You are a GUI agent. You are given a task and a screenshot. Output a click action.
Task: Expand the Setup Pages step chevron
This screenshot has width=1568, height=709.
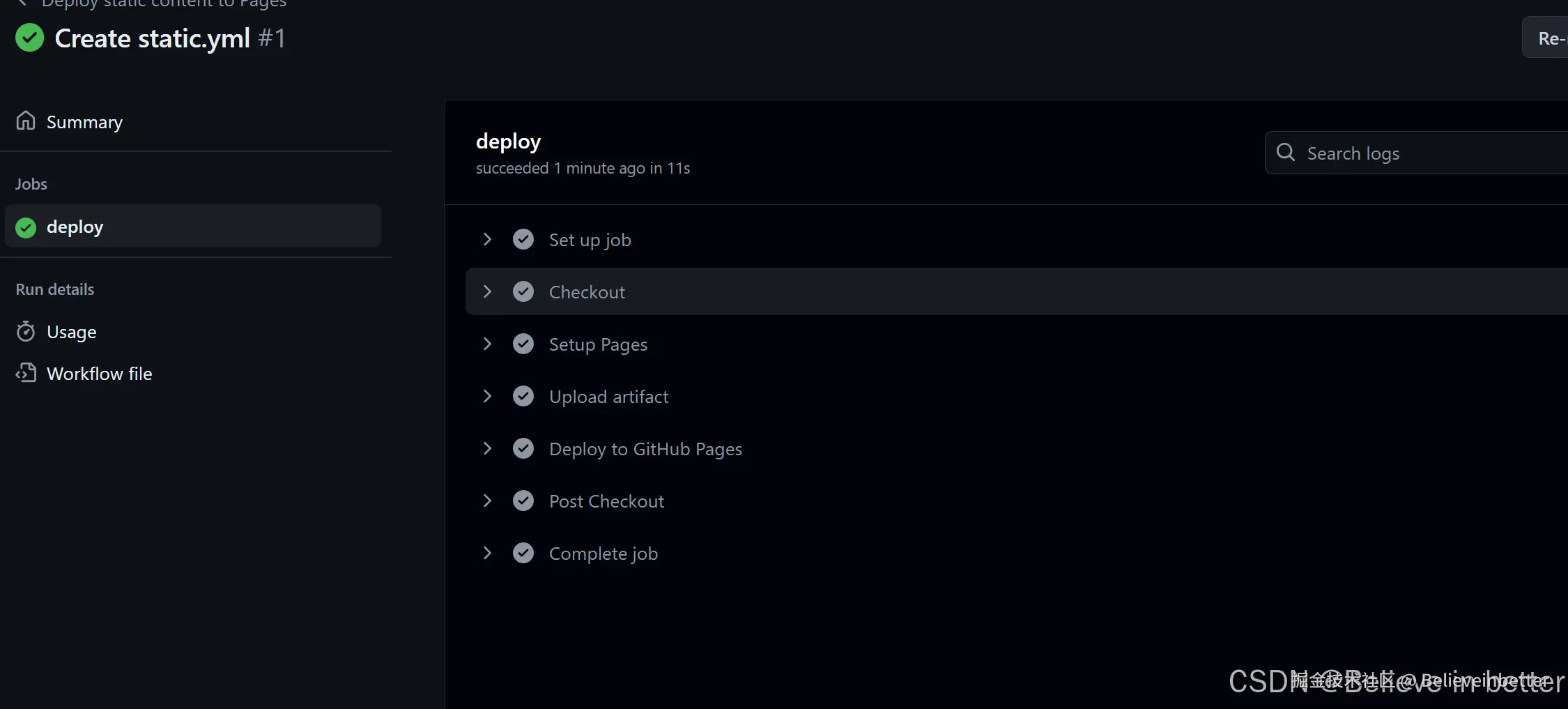click(487, 344)
